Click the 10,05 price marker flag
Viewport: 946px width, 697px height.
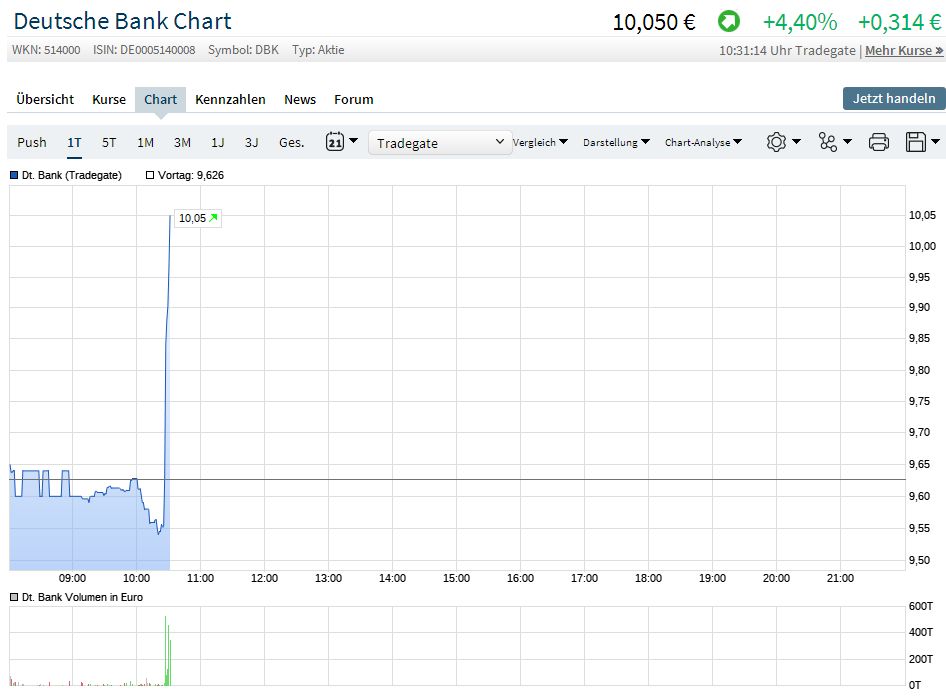coord(196,218)
